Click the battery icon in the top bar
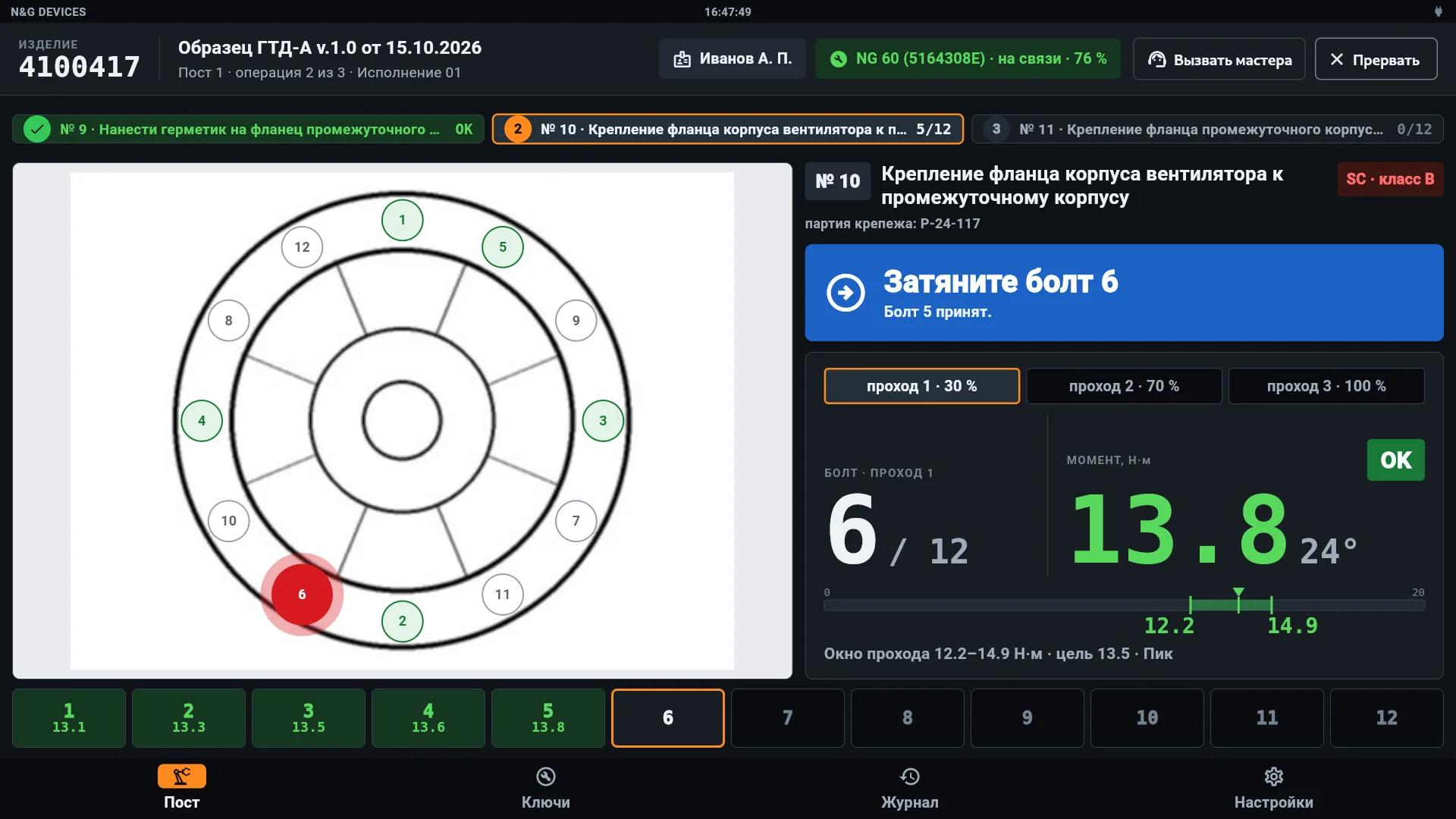 point(1437,11)
